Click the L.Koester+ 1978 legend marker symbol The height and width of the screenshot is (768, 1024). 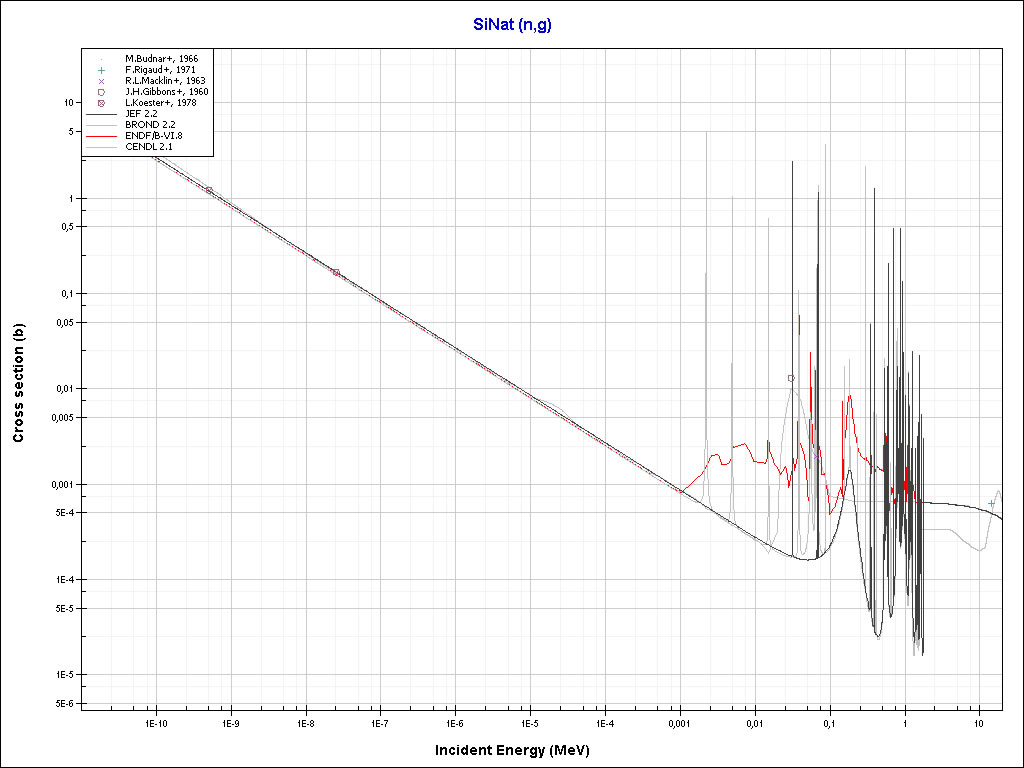[101, 103]
